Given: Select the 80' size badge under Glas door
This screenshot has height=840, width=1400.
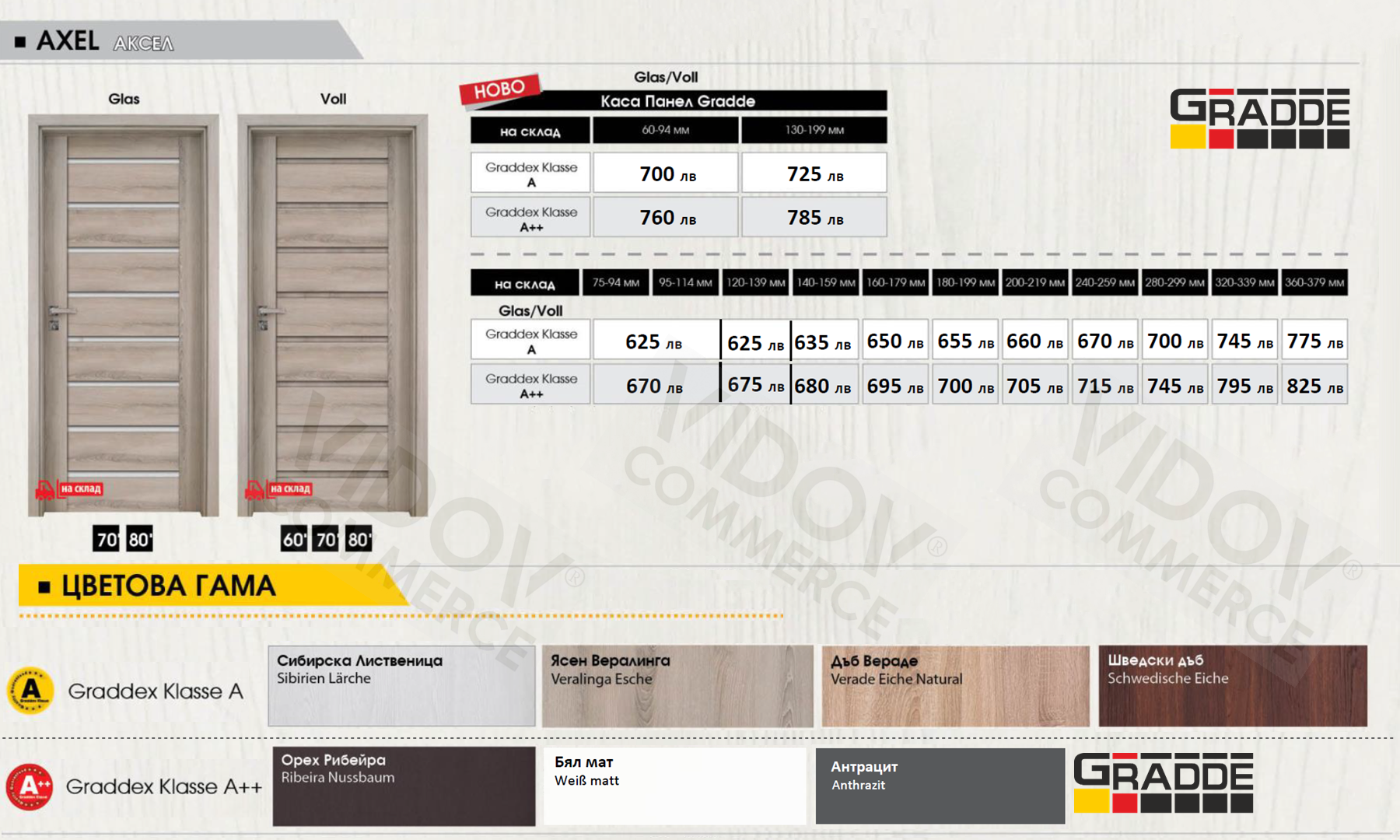Looking at the screenshot, I should click(x=139, y=539).
